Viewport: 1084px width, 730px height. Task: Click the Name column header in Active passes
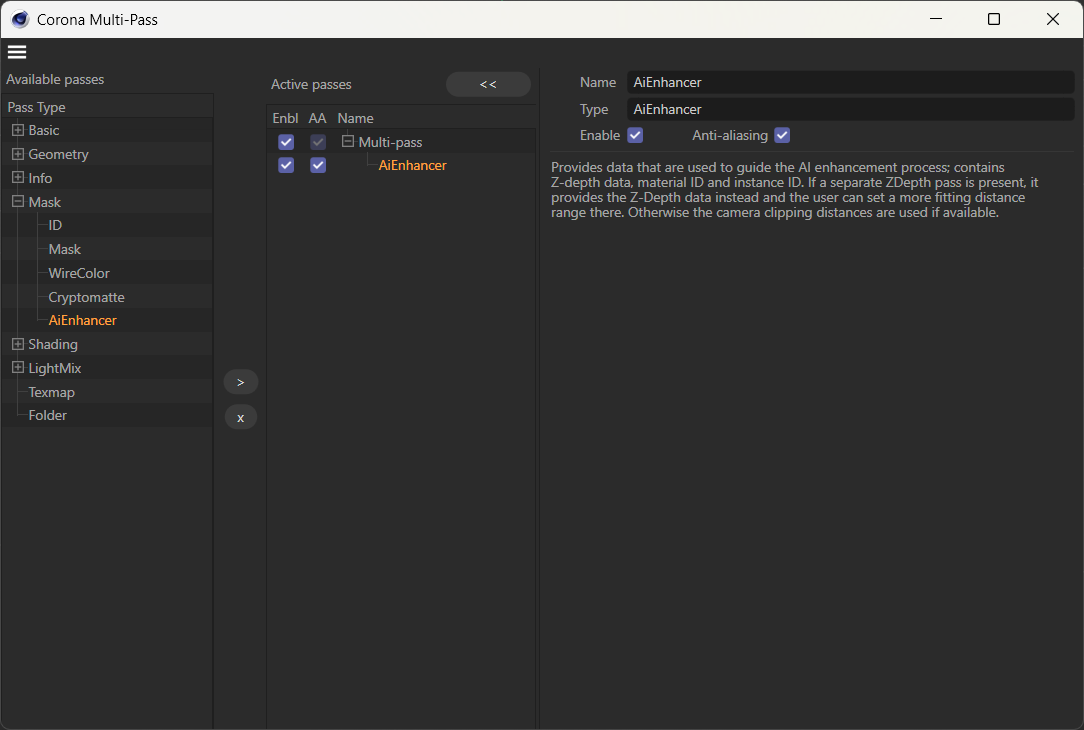point(355,118)
